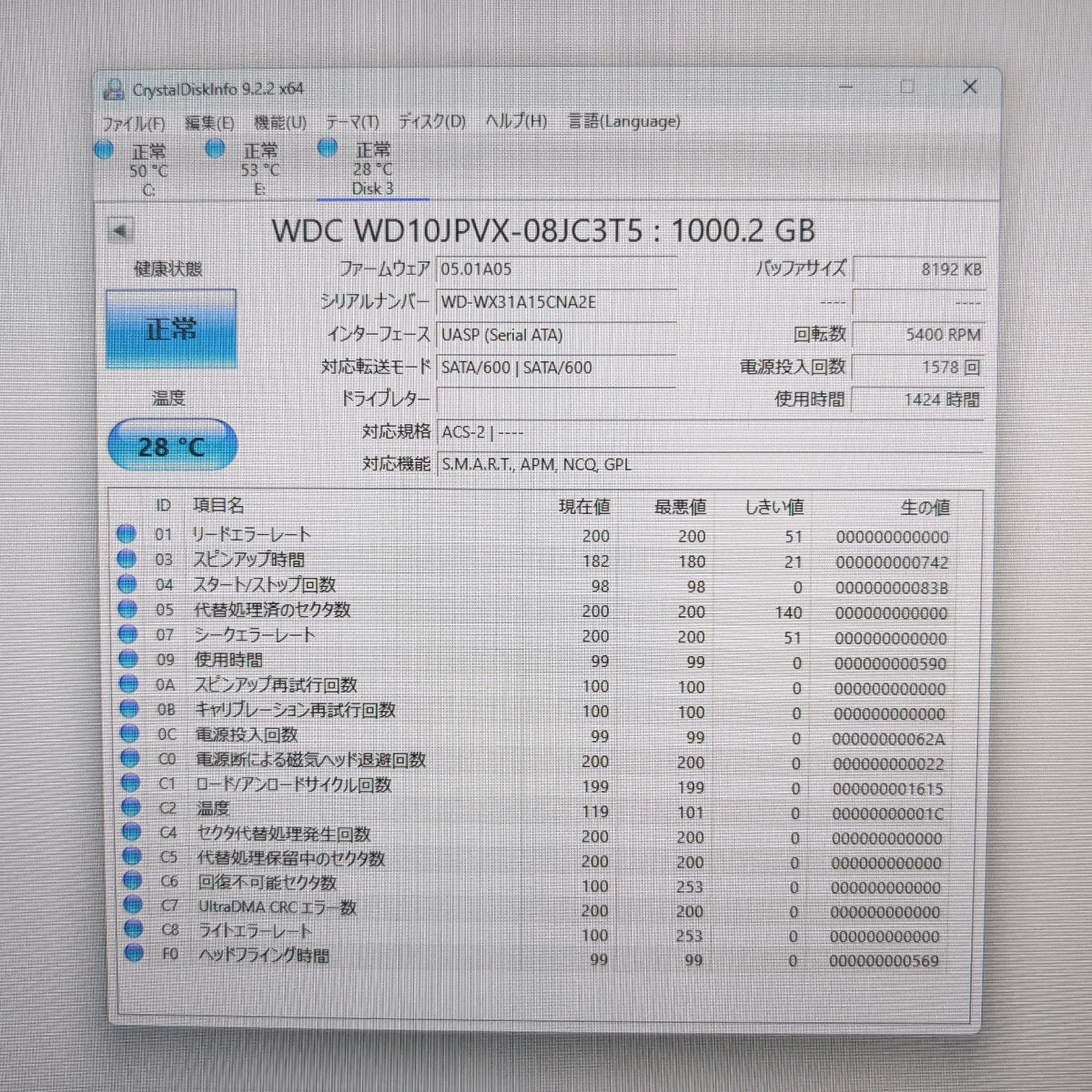Click status orb for C8 ライトエラーレート
Image resolution: width=1092 pixels, height=1092 pixels.
(x=134, y=929)
